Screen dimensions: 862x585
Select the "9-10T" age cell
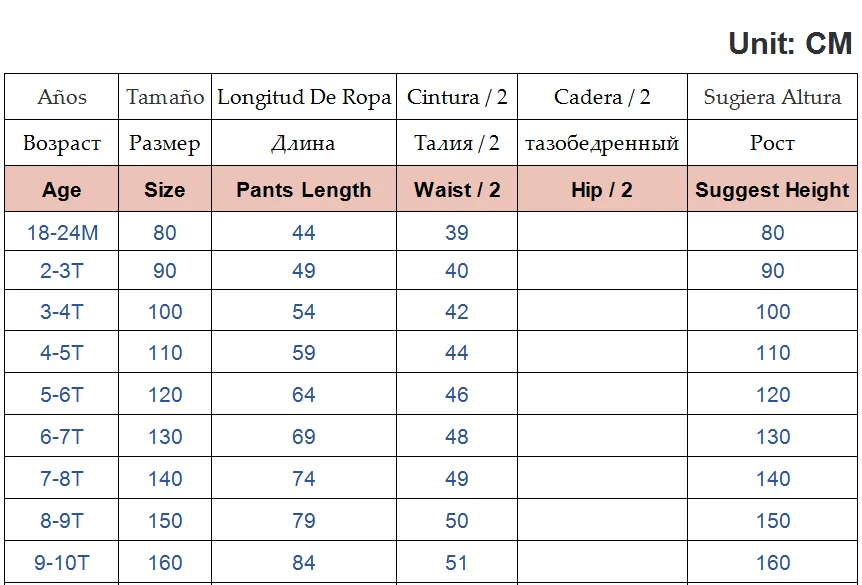click(62, 563)
